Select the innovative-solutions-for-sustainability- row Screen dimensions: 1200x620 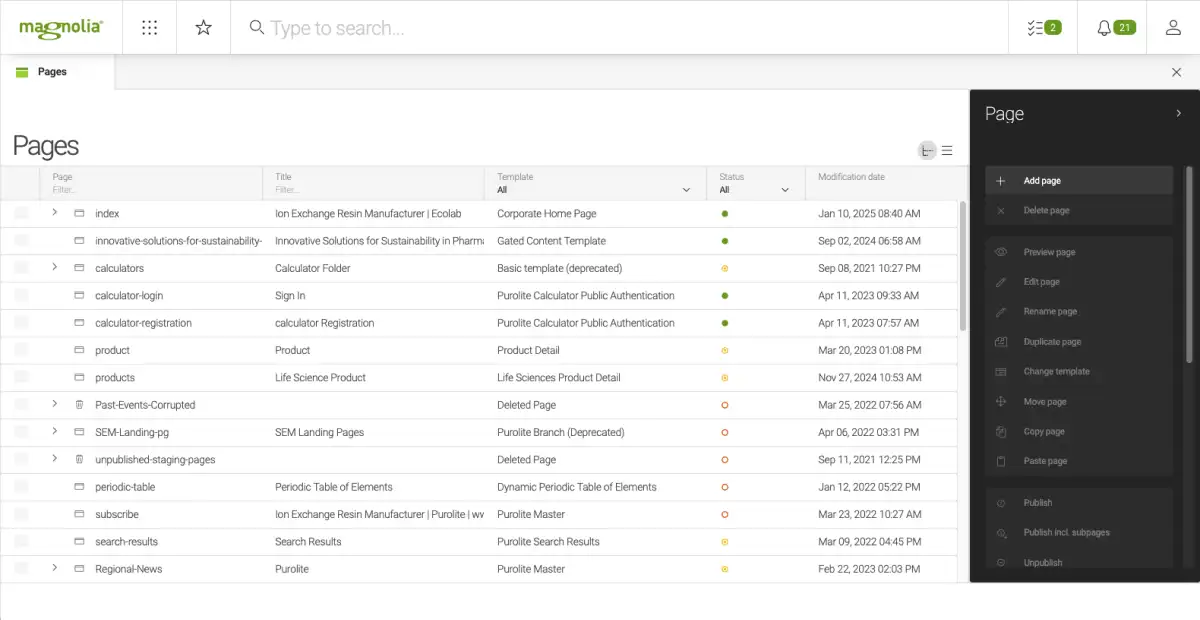478,241
